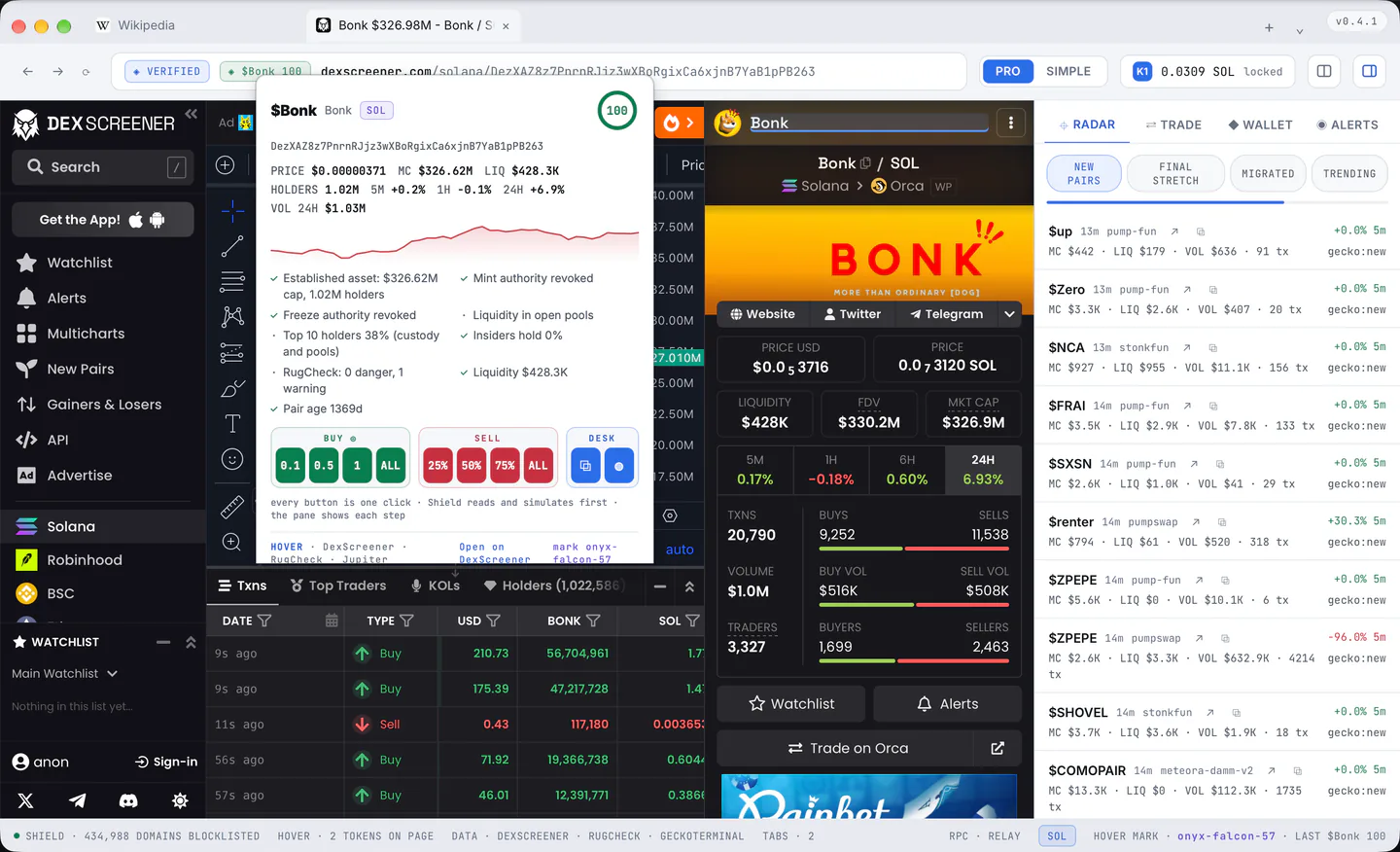Add Bonk to Watchlist button

click(x=791, y=703)
